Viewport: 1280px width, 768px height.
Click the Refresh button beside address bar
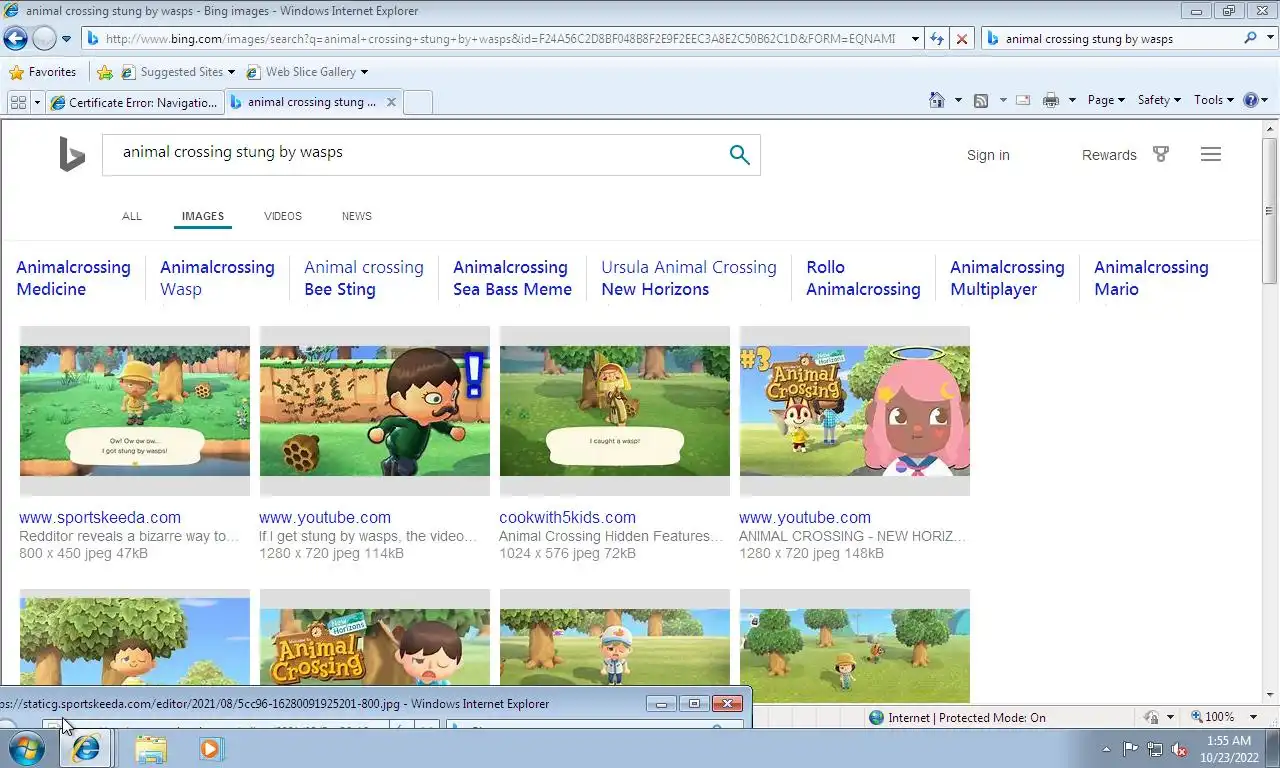[x=937, y=39]
